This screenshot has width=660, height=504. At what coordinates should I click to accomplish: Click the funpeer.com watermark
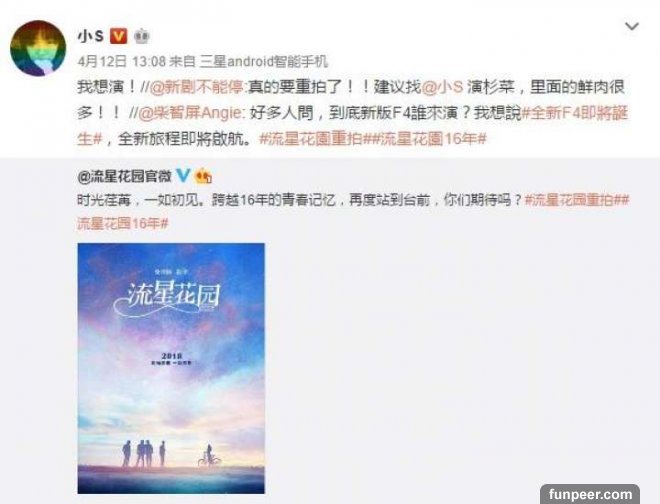click(590, 494)
